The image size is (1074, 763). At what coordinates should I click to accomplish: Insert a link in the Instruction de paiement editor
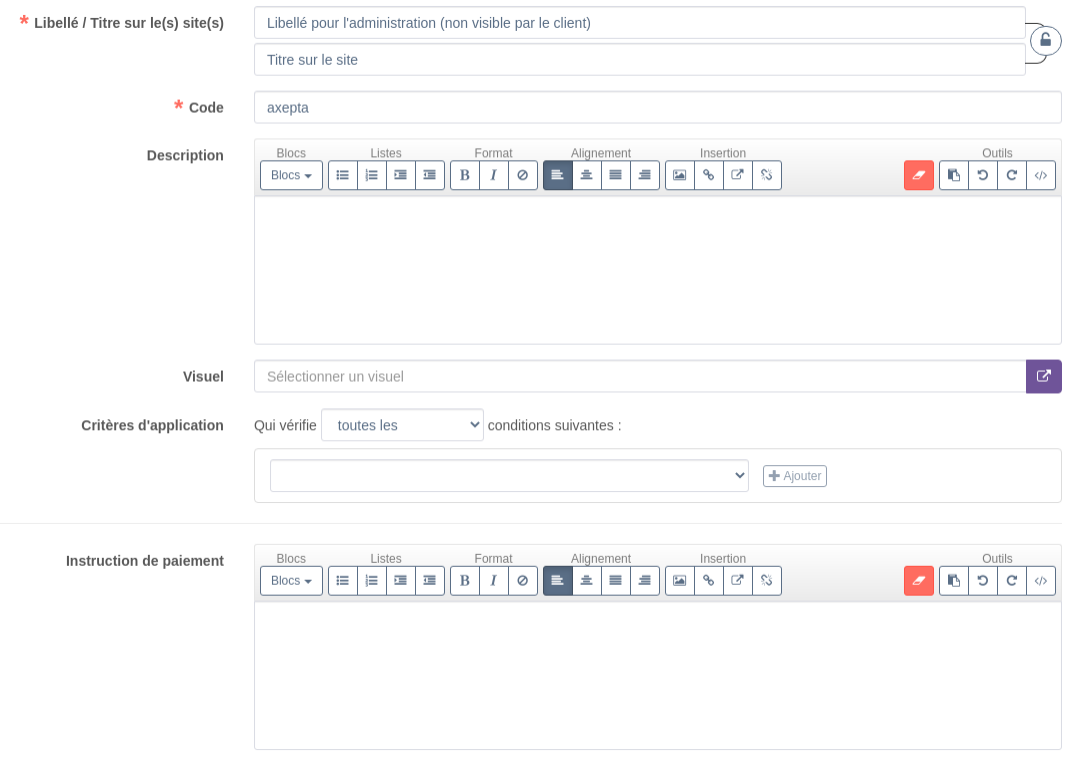[709, 581]
